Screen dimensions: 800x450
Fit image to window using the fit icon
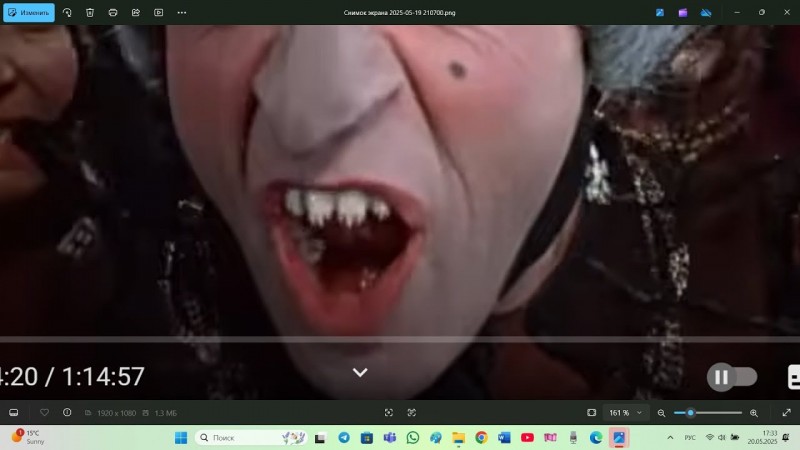pos(591,412)
